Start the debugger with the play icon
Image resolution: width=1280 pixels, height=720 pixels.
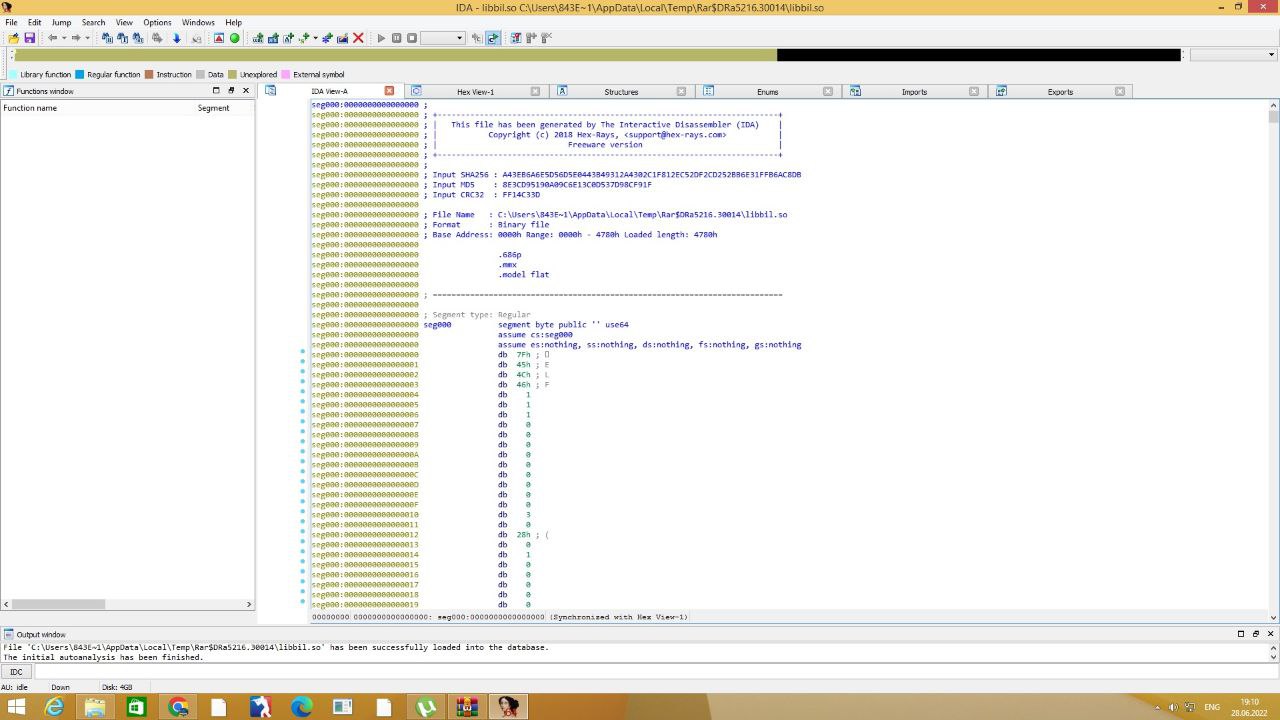(x=381, y=38)
